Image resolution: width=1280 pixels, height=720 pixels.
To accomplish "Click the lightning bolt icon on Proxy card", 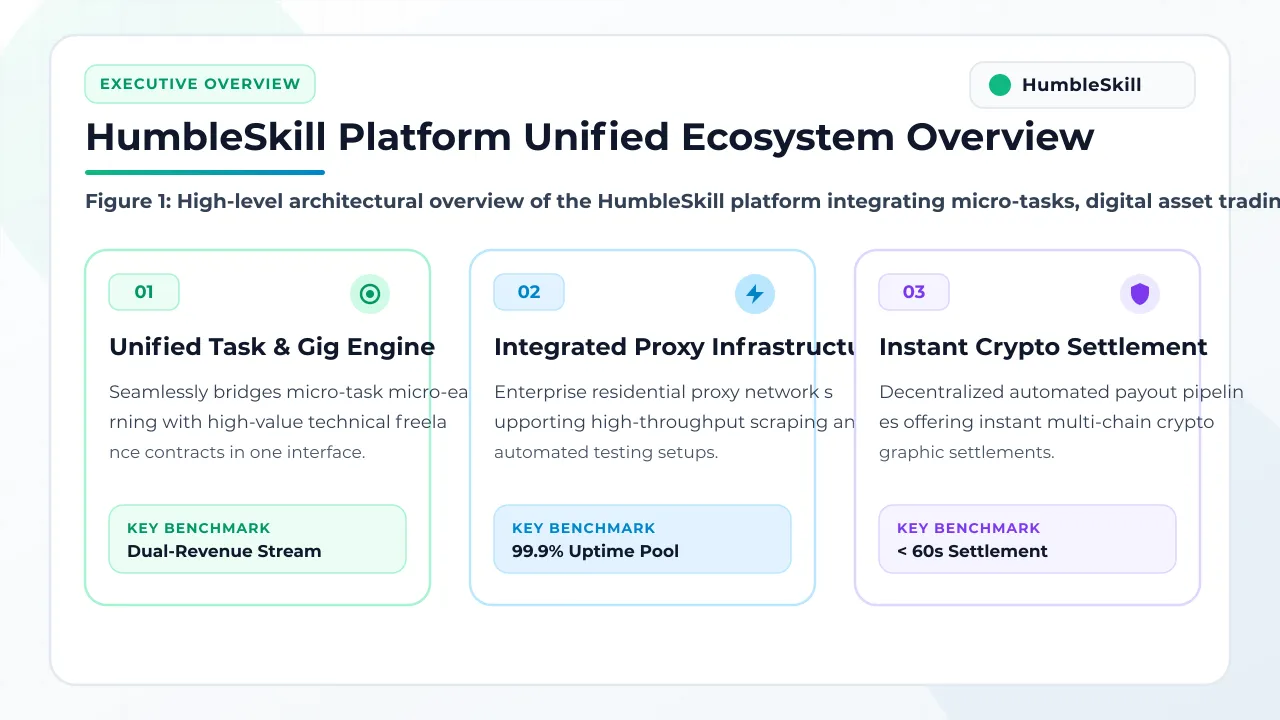I will (755, 294).
